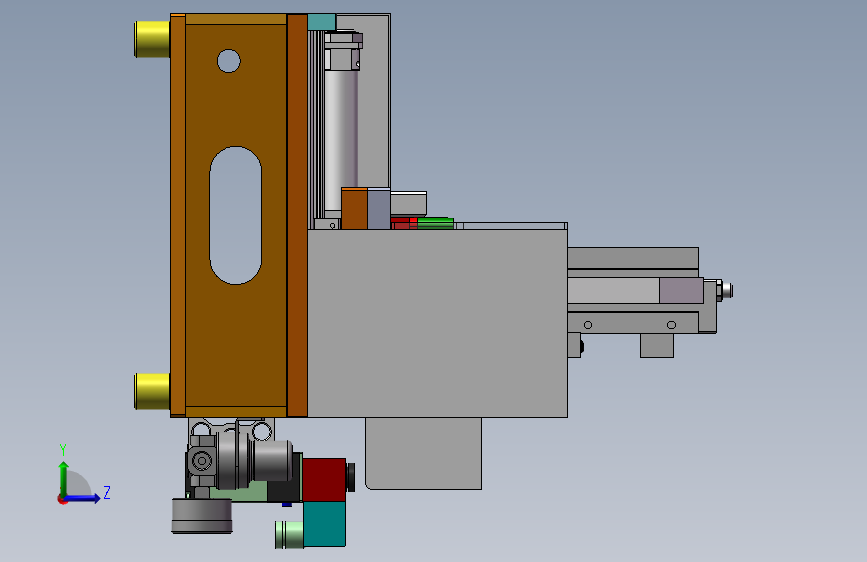
Task: Select the gray protrusion below the main block
Action: point(424,454)
